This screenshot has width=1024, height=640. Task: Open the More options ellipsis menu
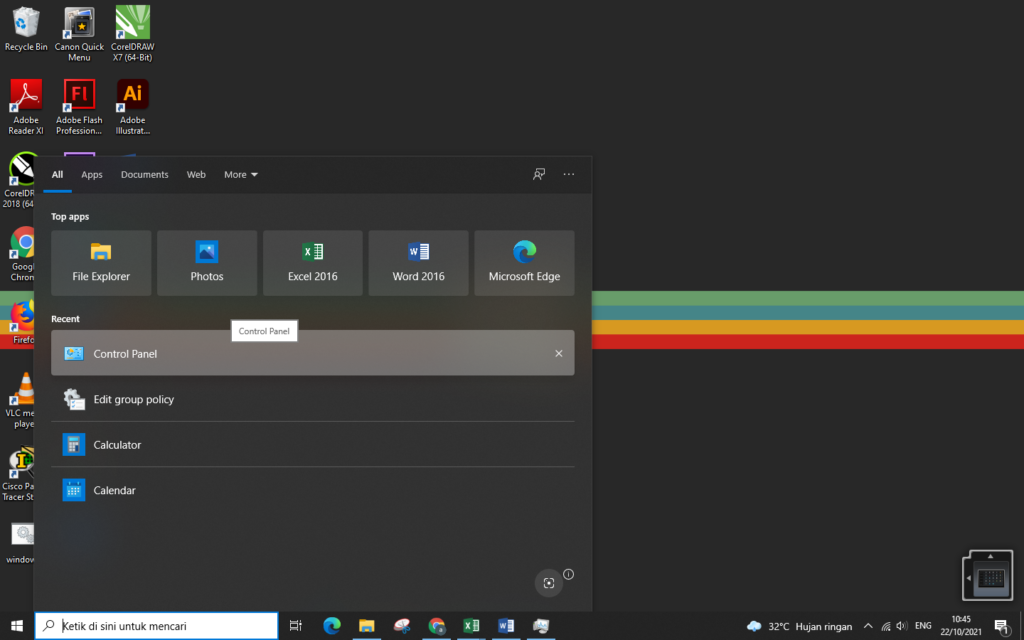[x=569, y=174]
